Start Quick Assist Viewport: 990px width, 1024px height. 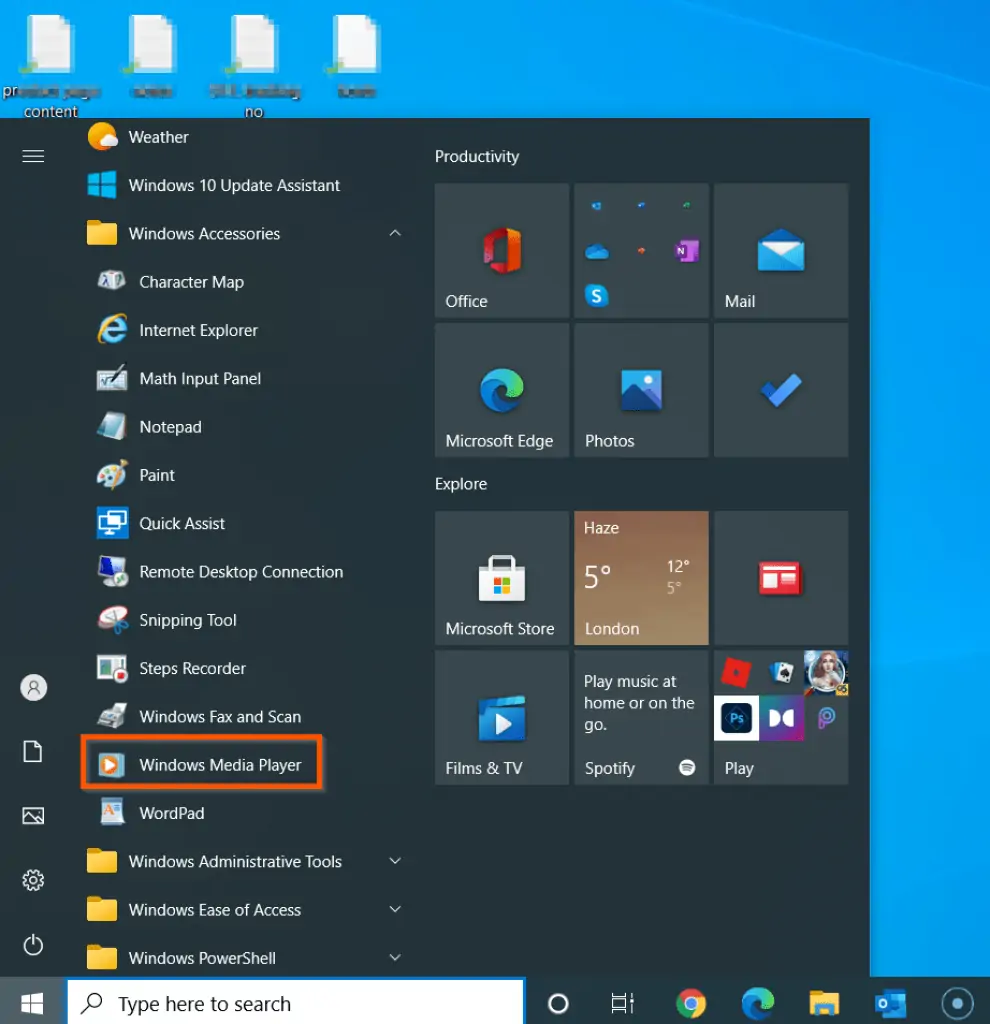pos(181,523)
